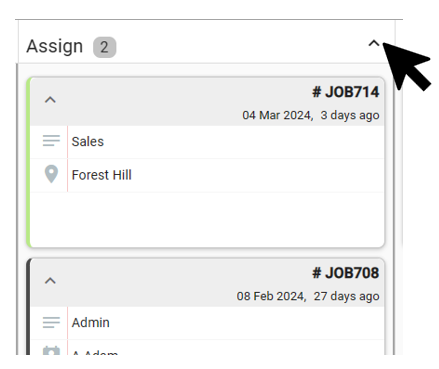Click the 08 Feb 2024 date on JOB708
The image size is (439, 369).
[x=271, y=296]
